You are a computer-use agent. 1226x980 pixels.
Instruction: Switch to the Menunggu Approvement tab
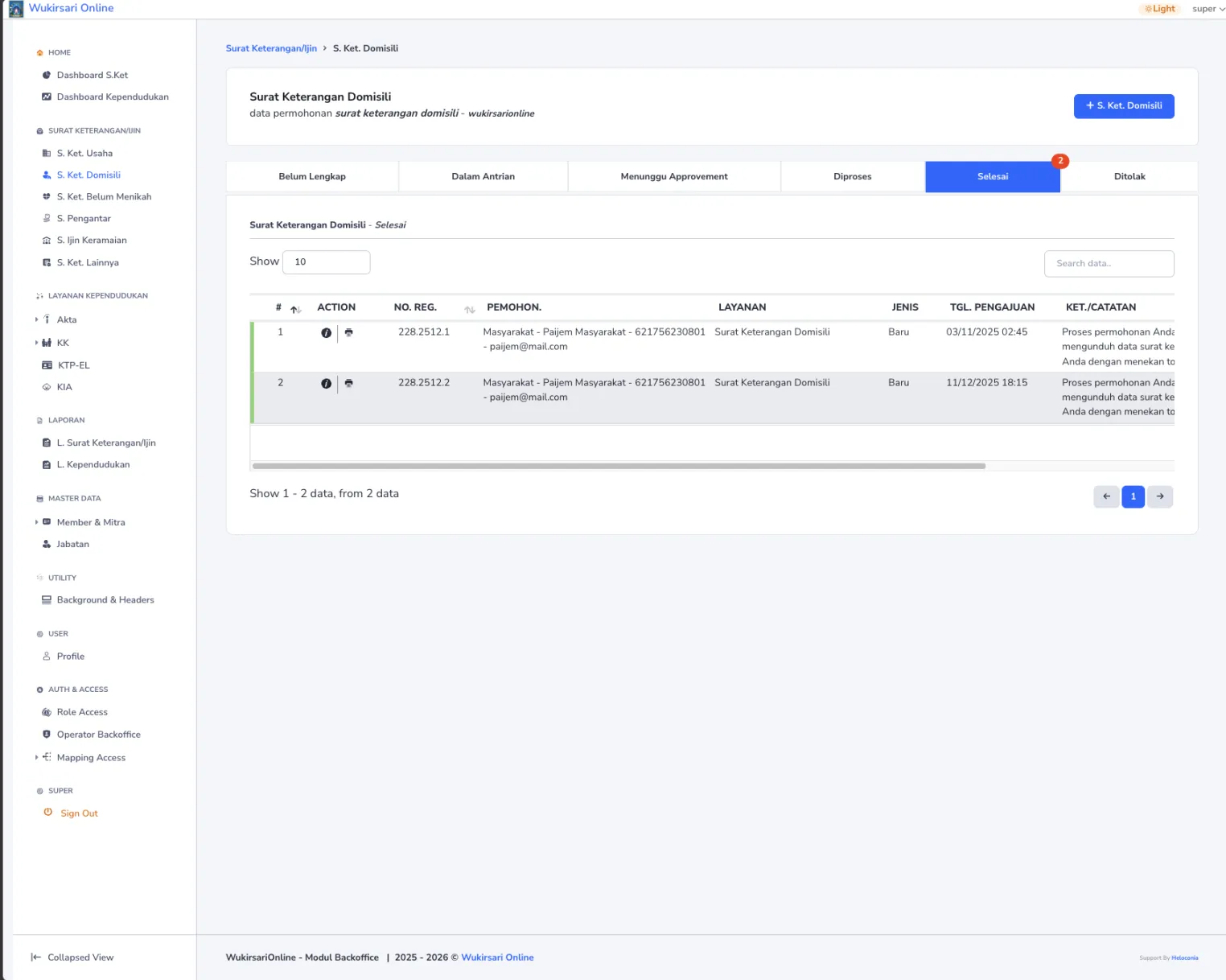(x=673, y=176)
